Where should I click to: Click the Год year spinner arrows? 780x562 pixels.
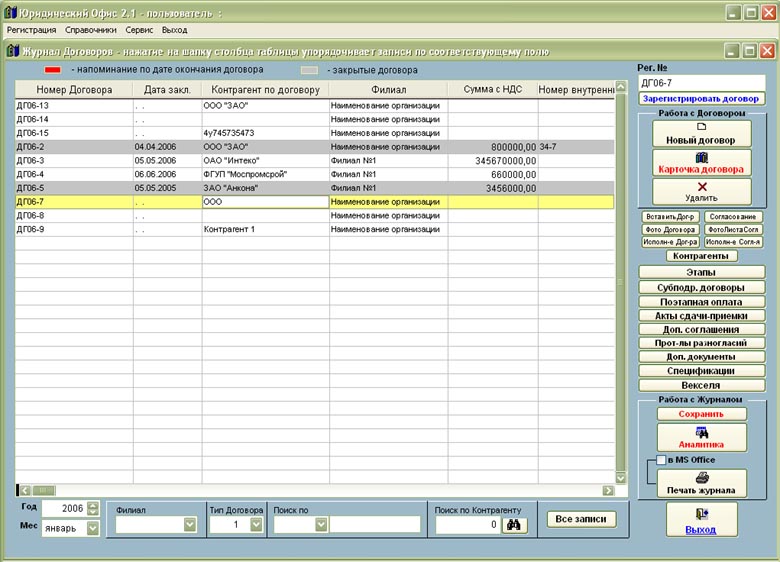tap(93, 508)
